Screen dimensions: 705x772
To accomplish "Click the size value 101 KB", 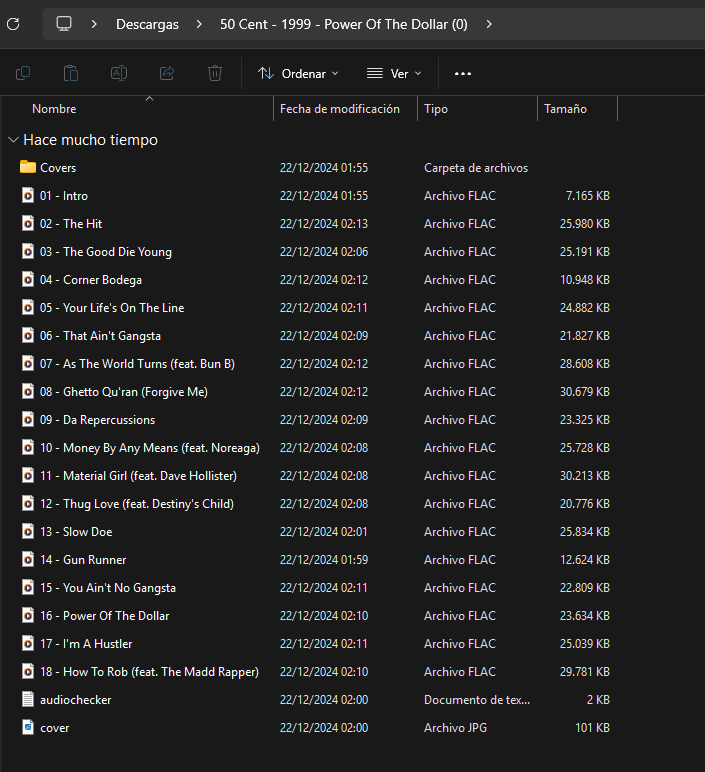I will [x=592, y=728].
